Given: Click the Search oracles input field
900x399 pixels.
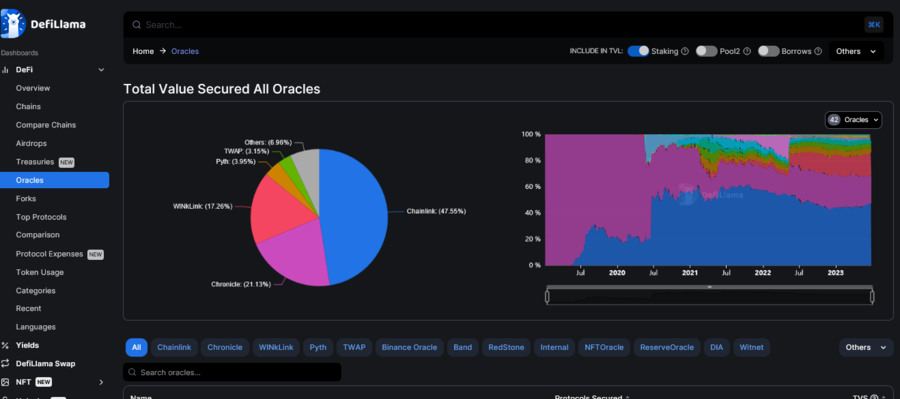Looking at the screenshot, I should [232, 372].
